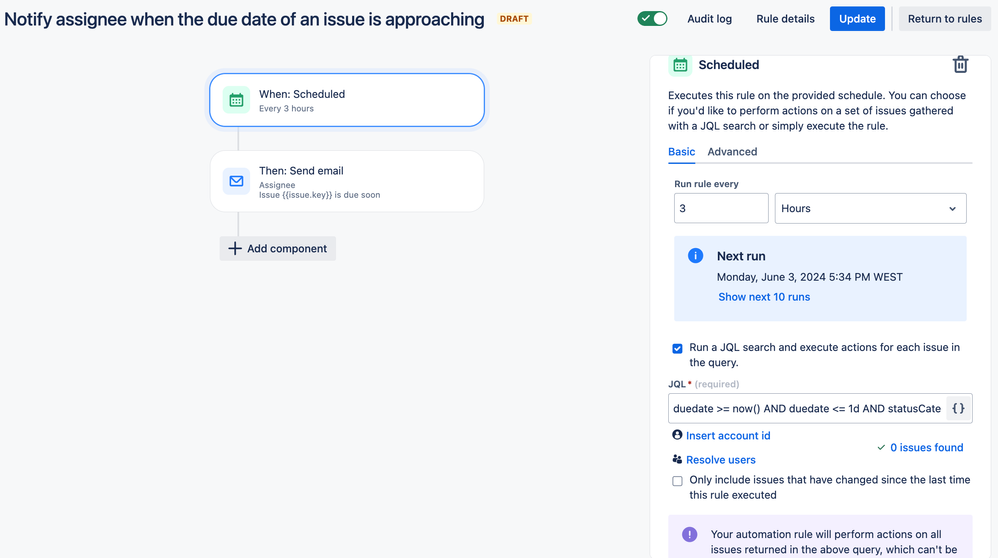Show next 10 runs
The image size is (998, 558).
click(x=764, y=296)
